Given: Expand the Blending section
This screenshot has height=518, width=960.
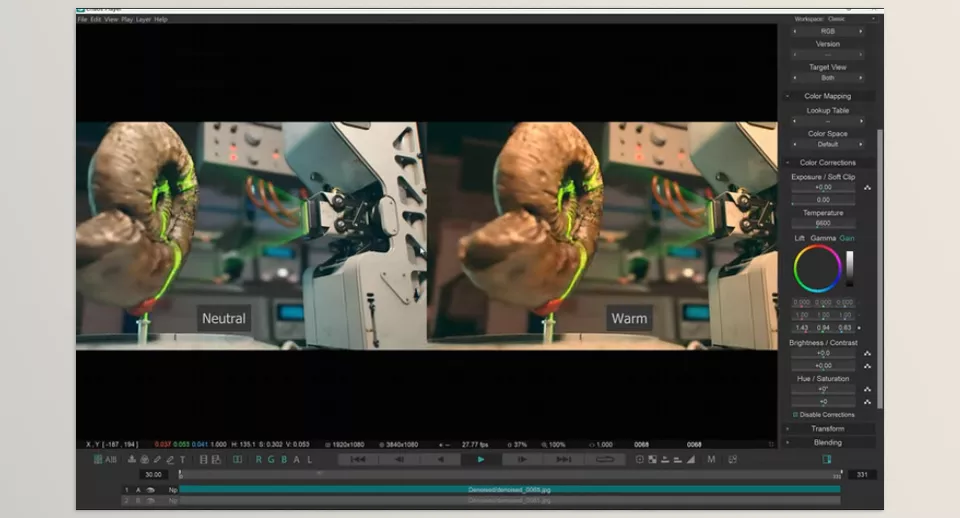Looking at the screenshot, I should (x=828, y=442).
